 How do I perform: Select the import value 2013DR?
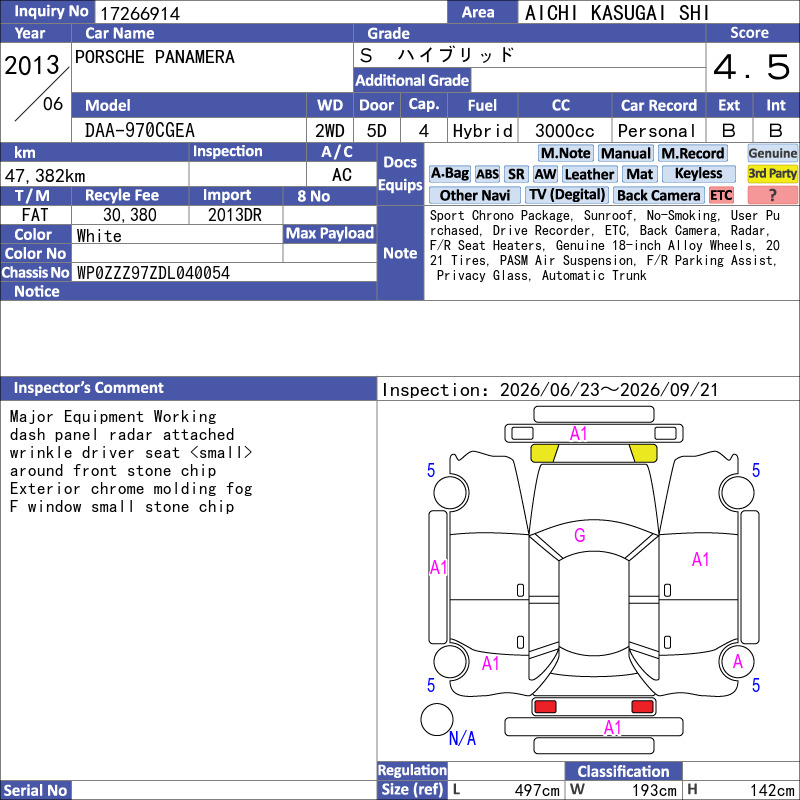(235, 215)
